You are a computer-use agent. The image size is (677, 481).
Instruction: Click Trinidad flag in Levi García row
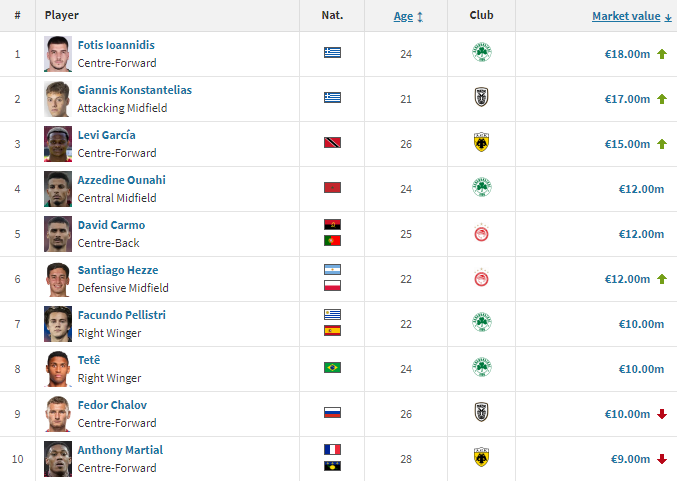(x=332, y=143)
